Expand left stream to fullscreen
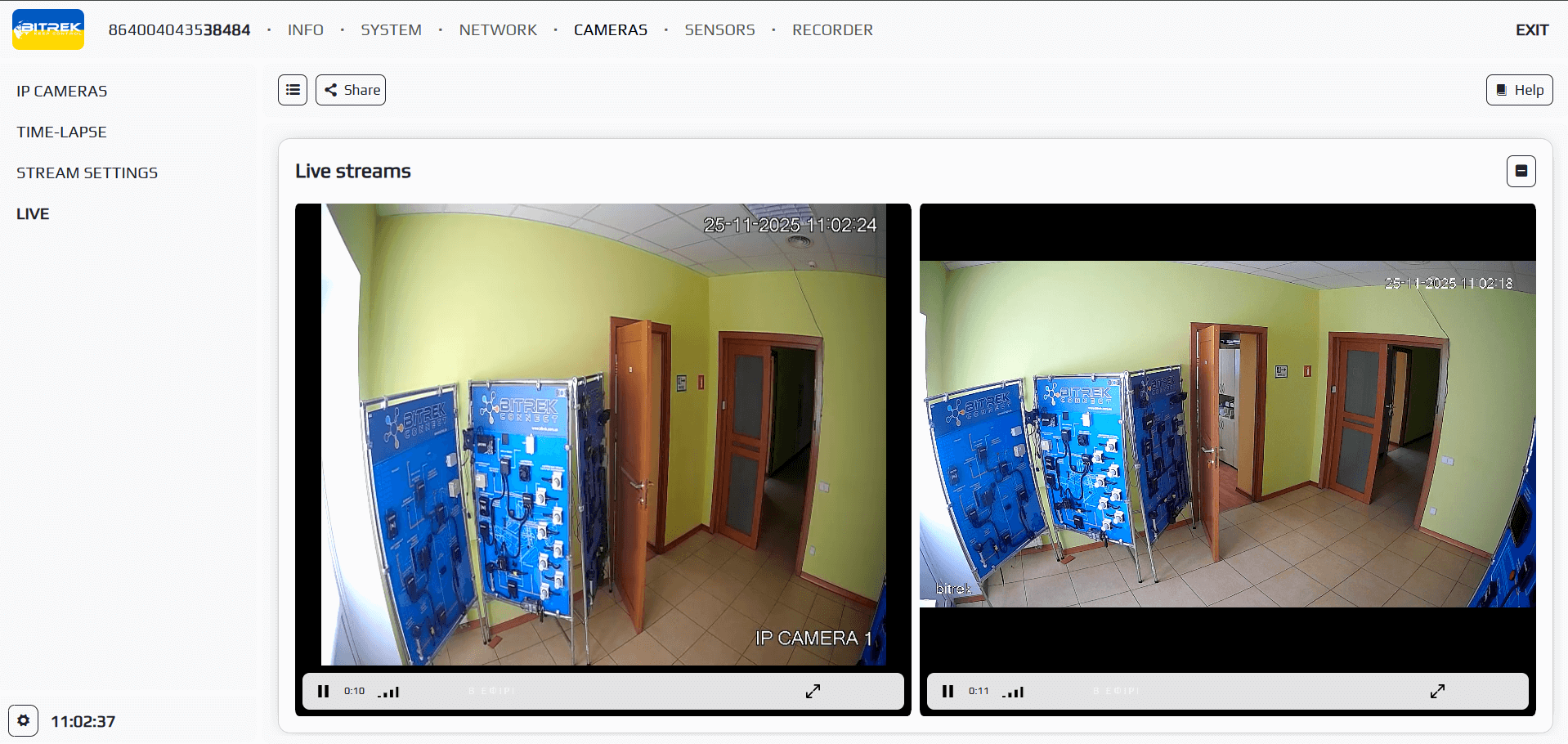The width and height of the screenshot is (1568, 744). (813, 692)
